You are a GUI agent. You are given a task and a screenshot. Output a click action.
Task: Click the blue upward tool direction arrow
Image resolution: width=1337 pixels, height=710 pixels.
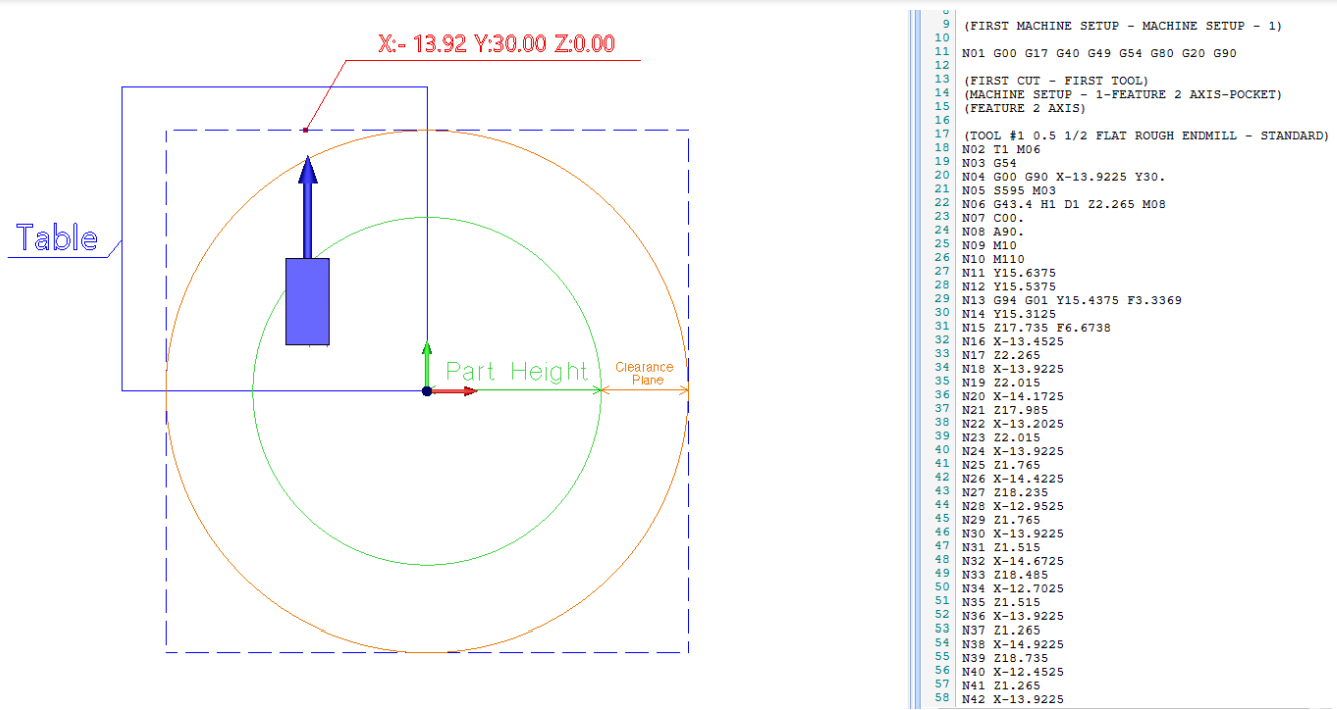(308, 206)
